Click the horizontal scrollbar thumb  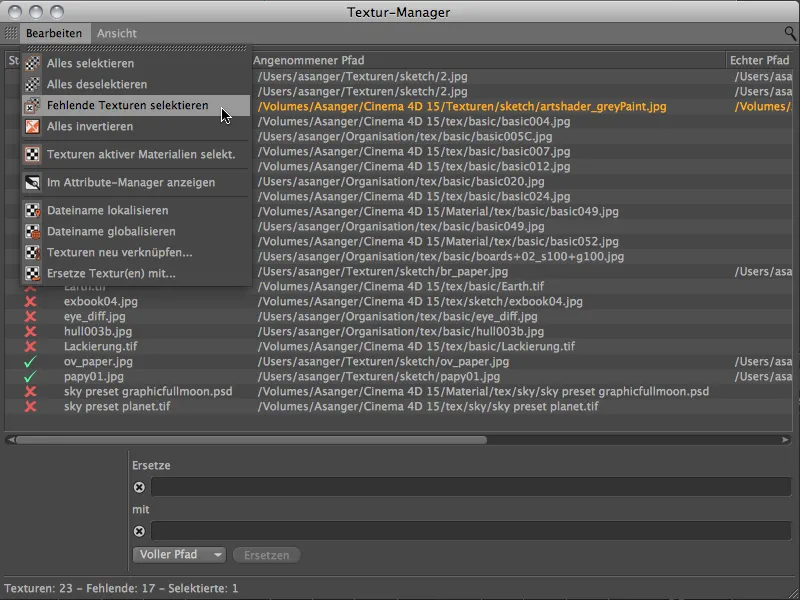coord(251,440)
